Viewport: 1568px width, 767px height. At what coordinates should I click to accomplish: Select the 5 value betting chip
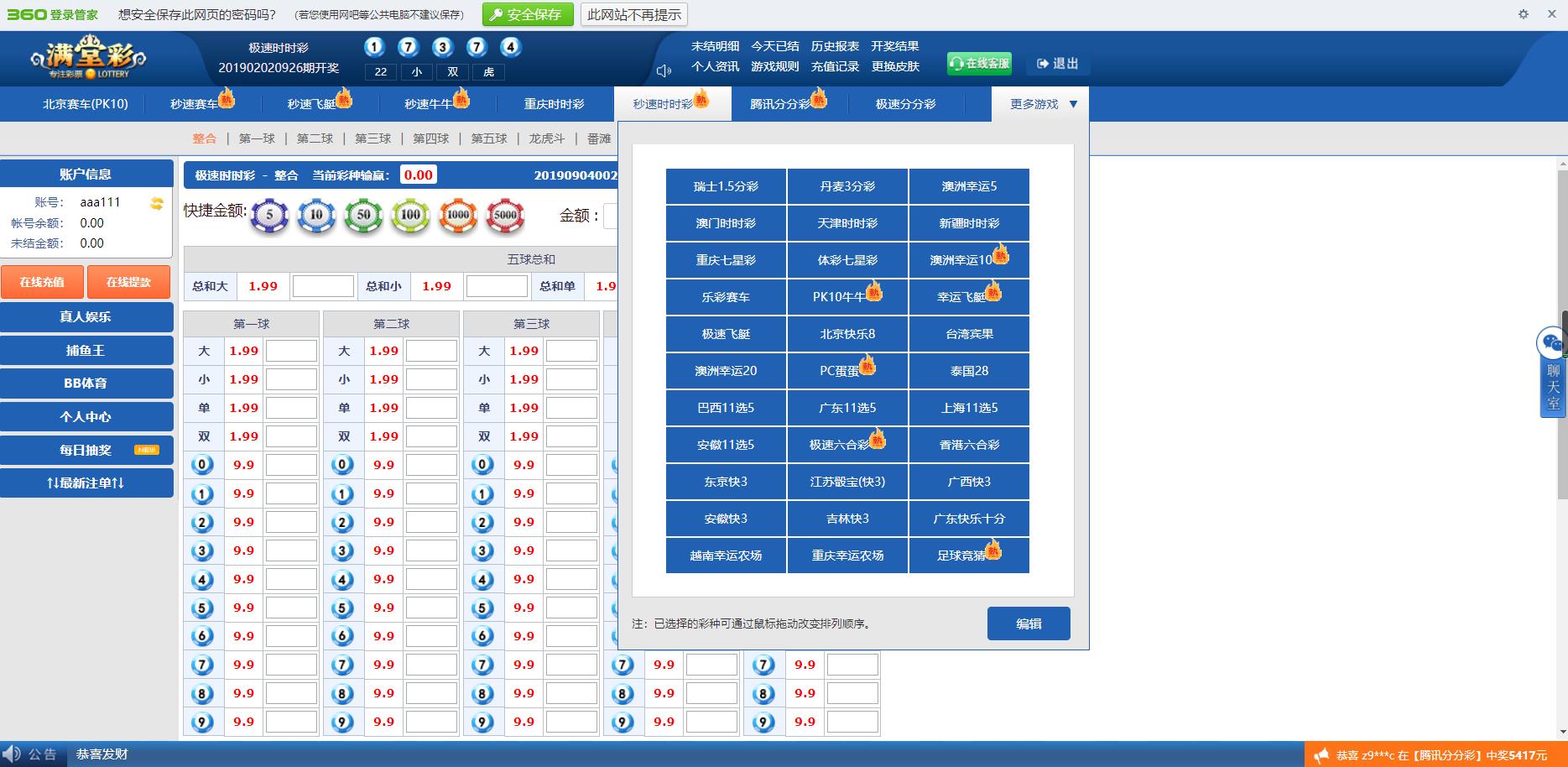pyautogui.click(x=269, y=216)
